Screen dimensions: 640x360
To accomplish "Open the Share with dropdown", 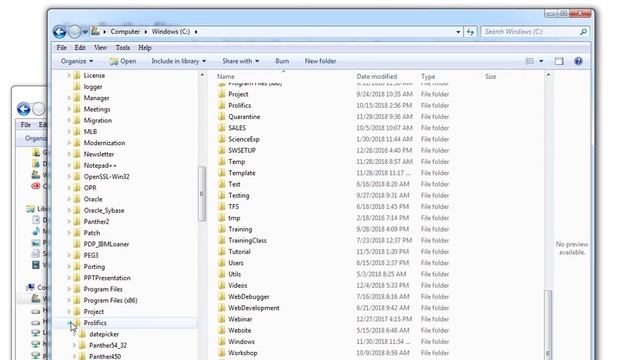I will 240,61.
